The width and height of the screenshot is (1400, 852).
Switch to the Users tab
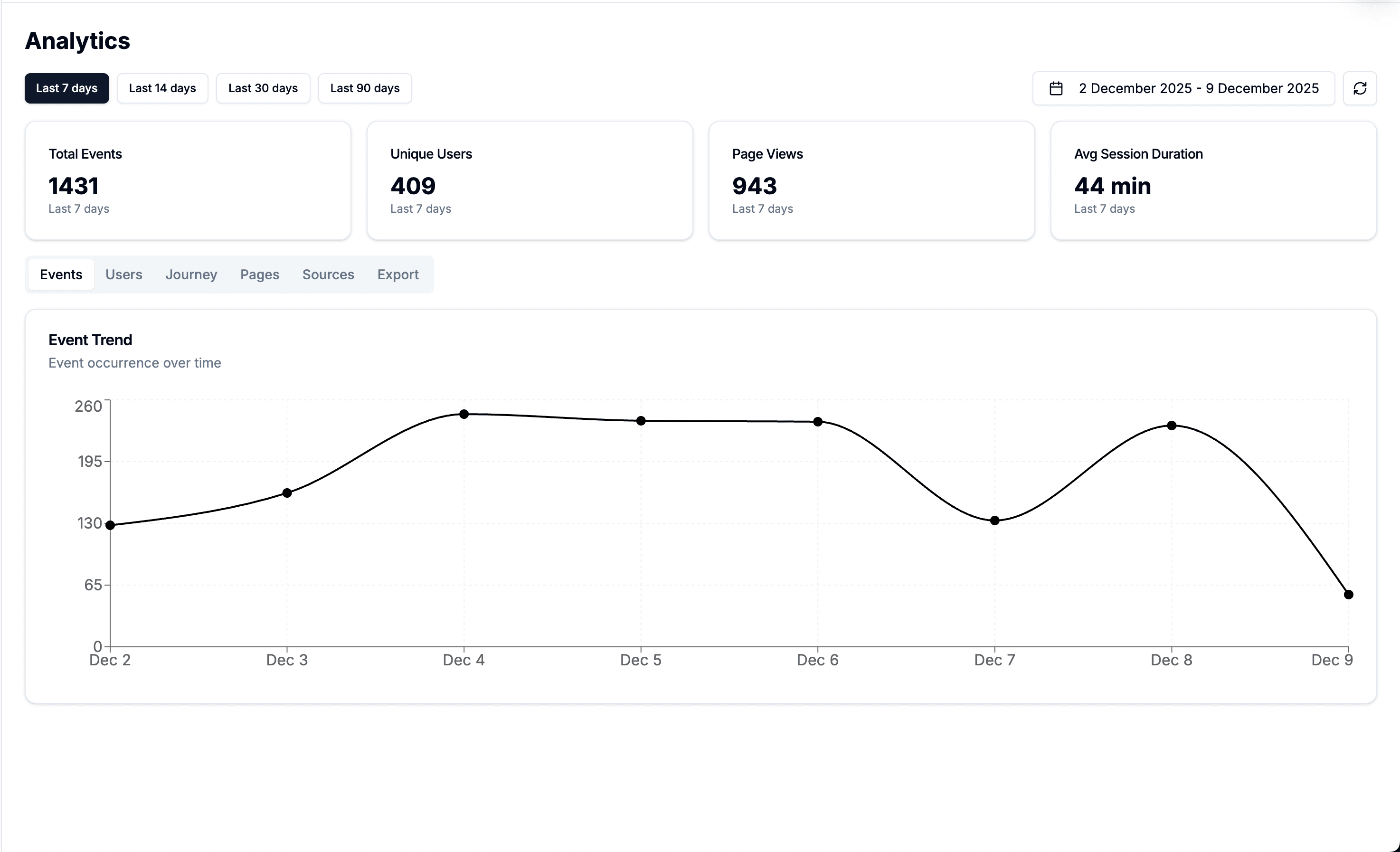[x=124, y=275]
